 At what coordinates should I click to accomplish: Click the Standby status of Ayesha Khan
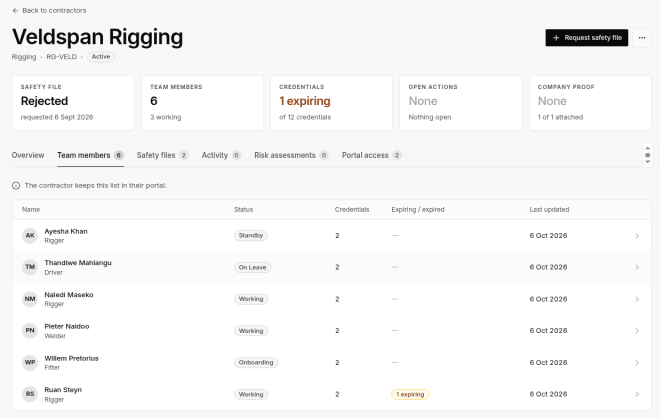(251, 236)
